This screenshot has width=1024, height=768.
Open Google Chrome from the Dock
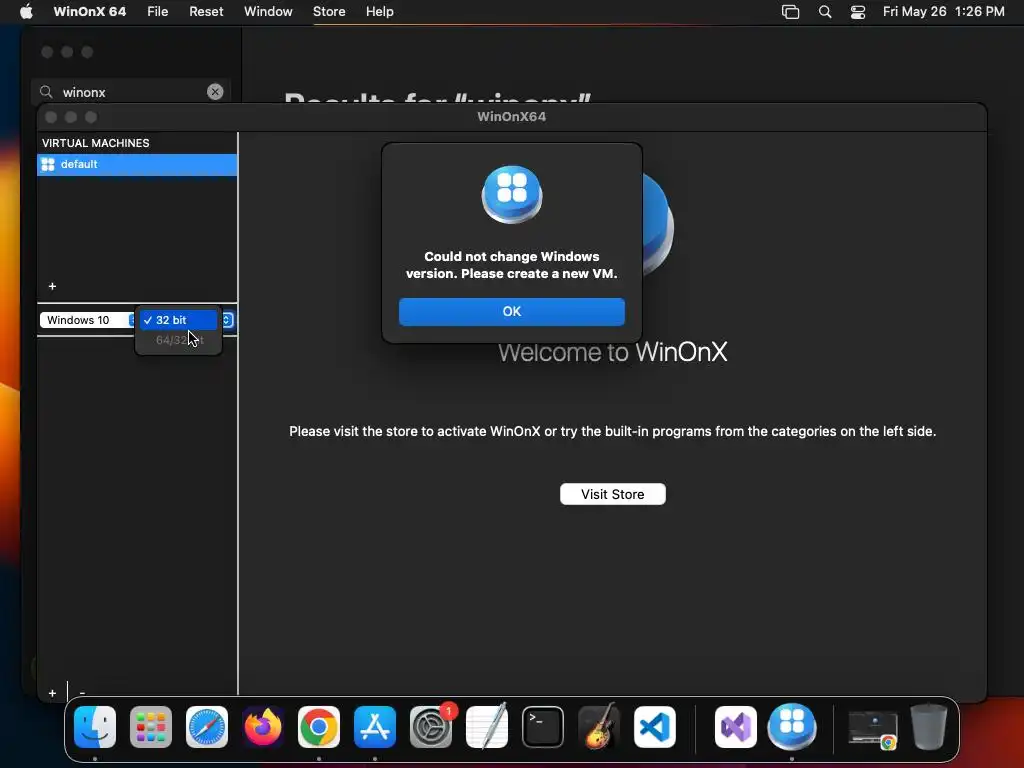pos(319,727)
